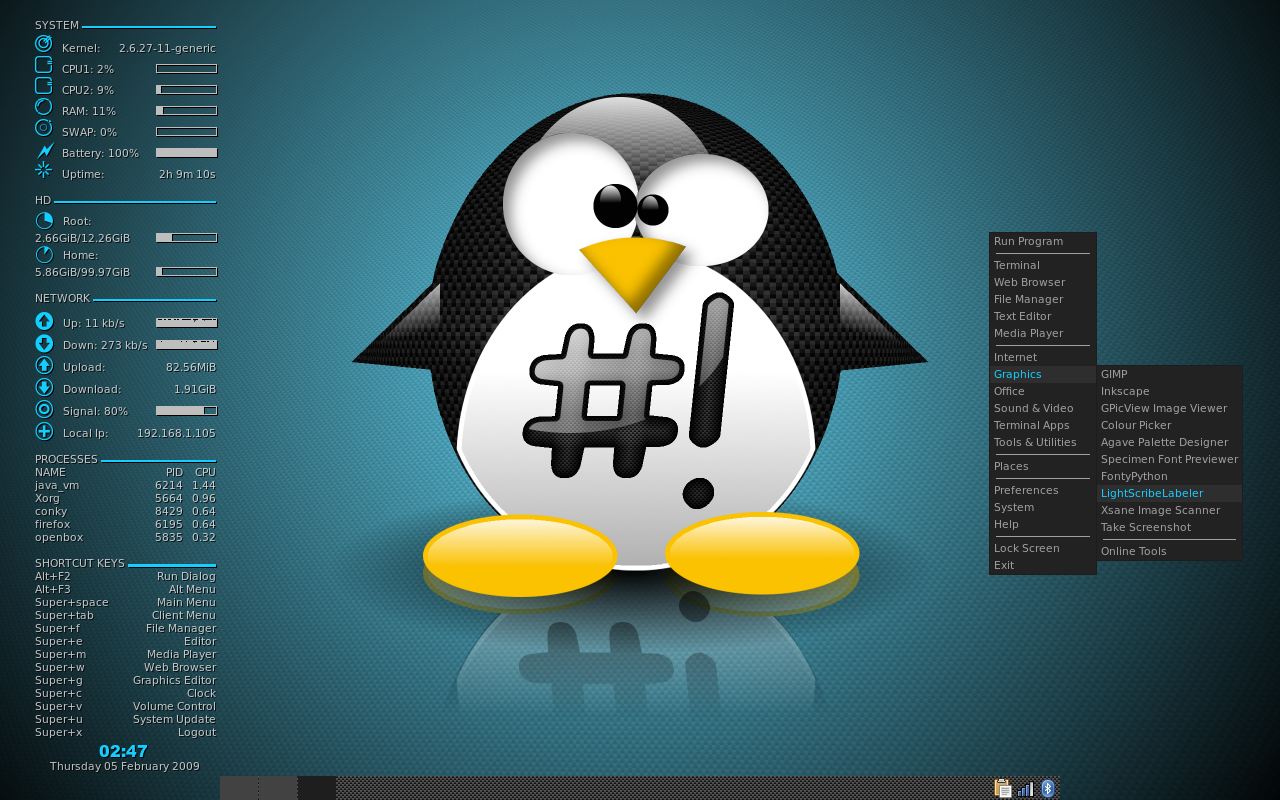
Task: Open the clipboard manager tray icon
Action: (1002, 788)
